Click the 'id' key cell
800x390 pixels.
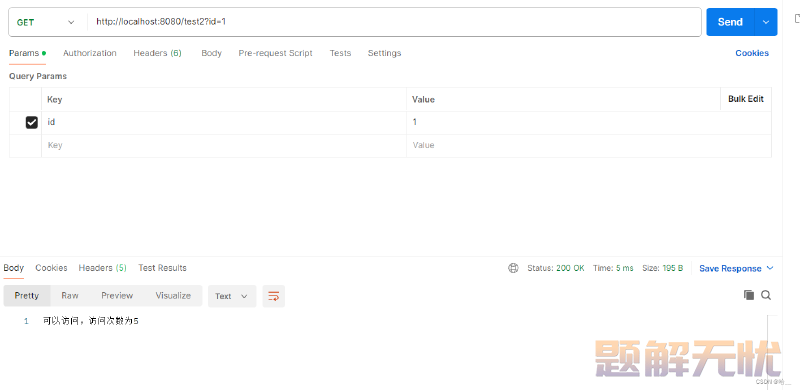[224, 123]
